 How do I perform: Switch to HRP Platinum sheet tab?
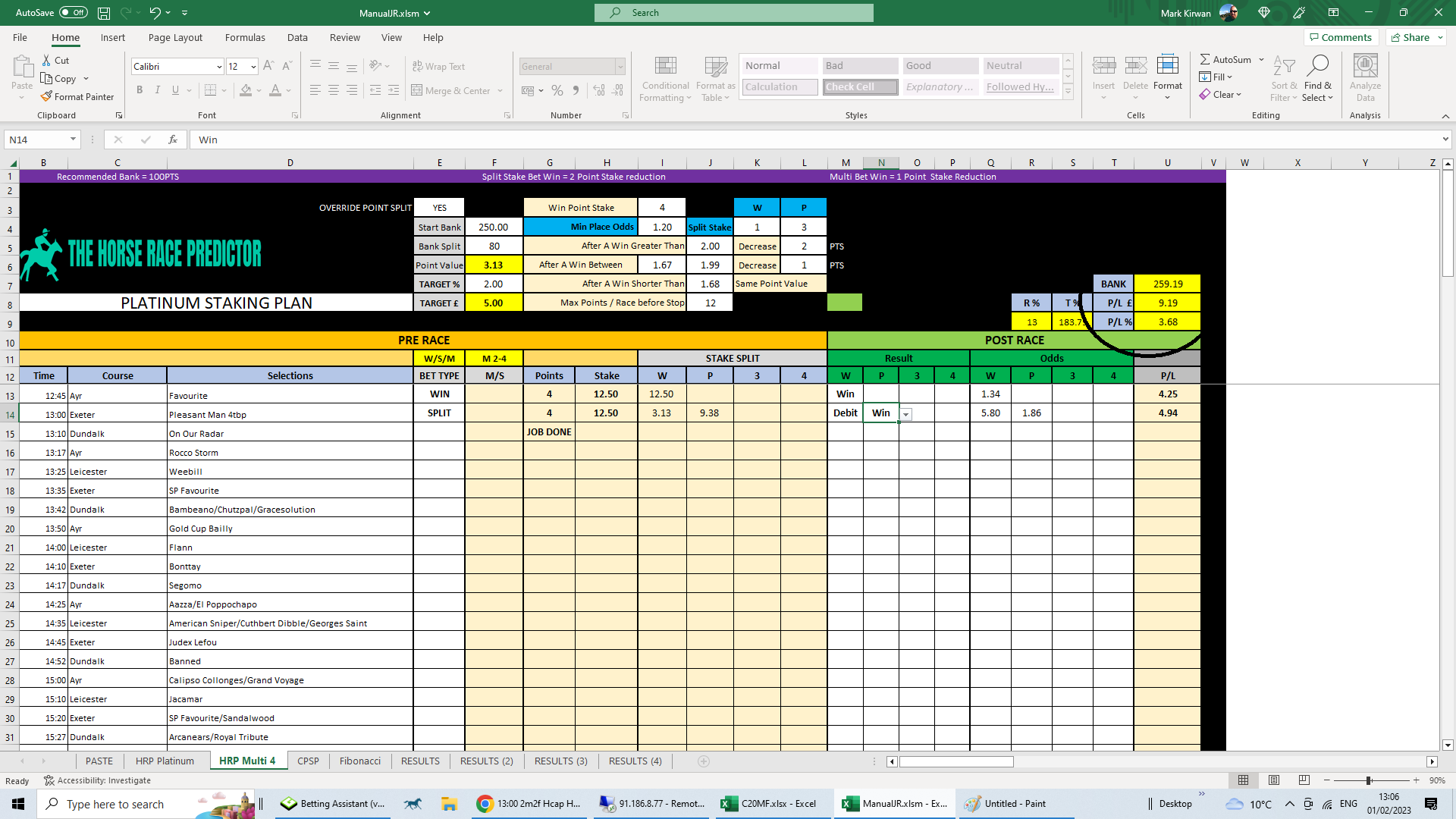[165, 761]
